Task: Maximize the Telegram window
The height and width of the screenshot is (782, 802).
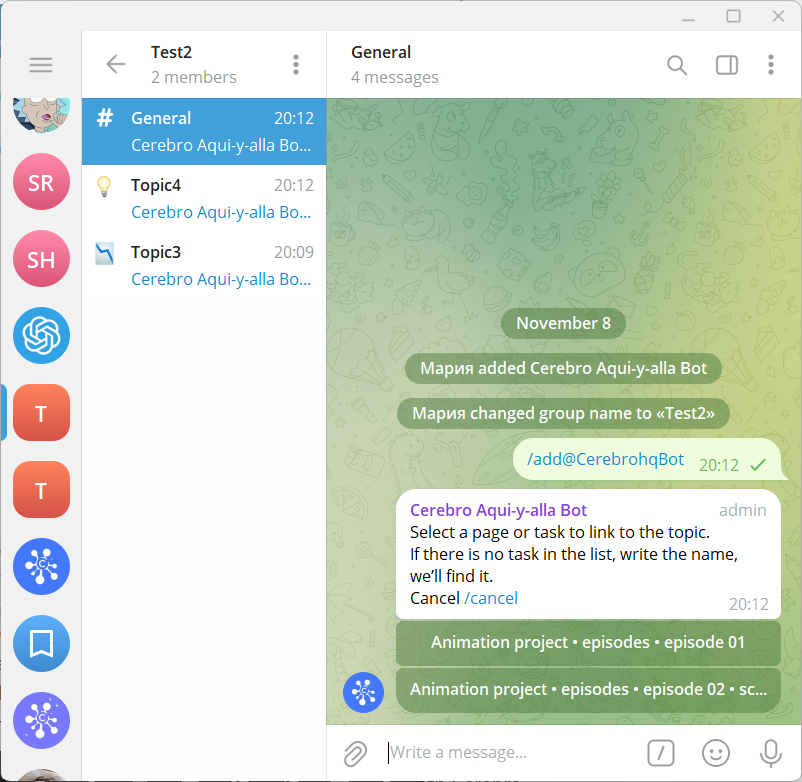Action: pyautogui.click(x=733, y=16)
